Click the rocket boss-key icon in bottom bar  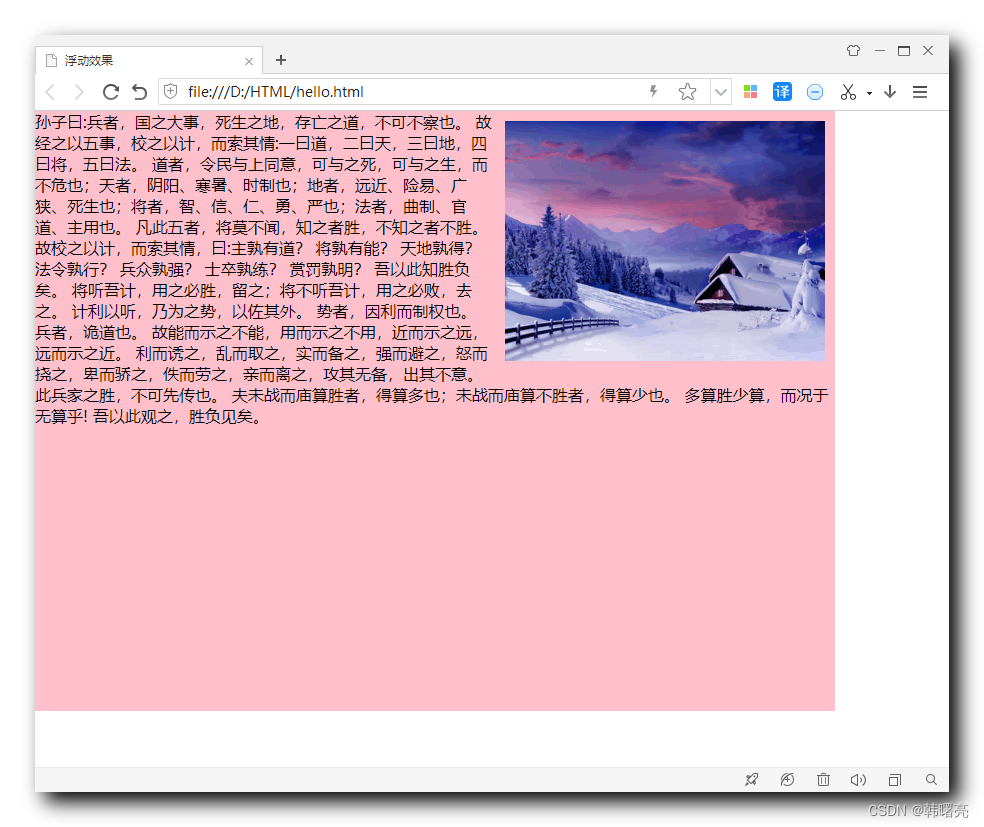[x=751, y=779]
